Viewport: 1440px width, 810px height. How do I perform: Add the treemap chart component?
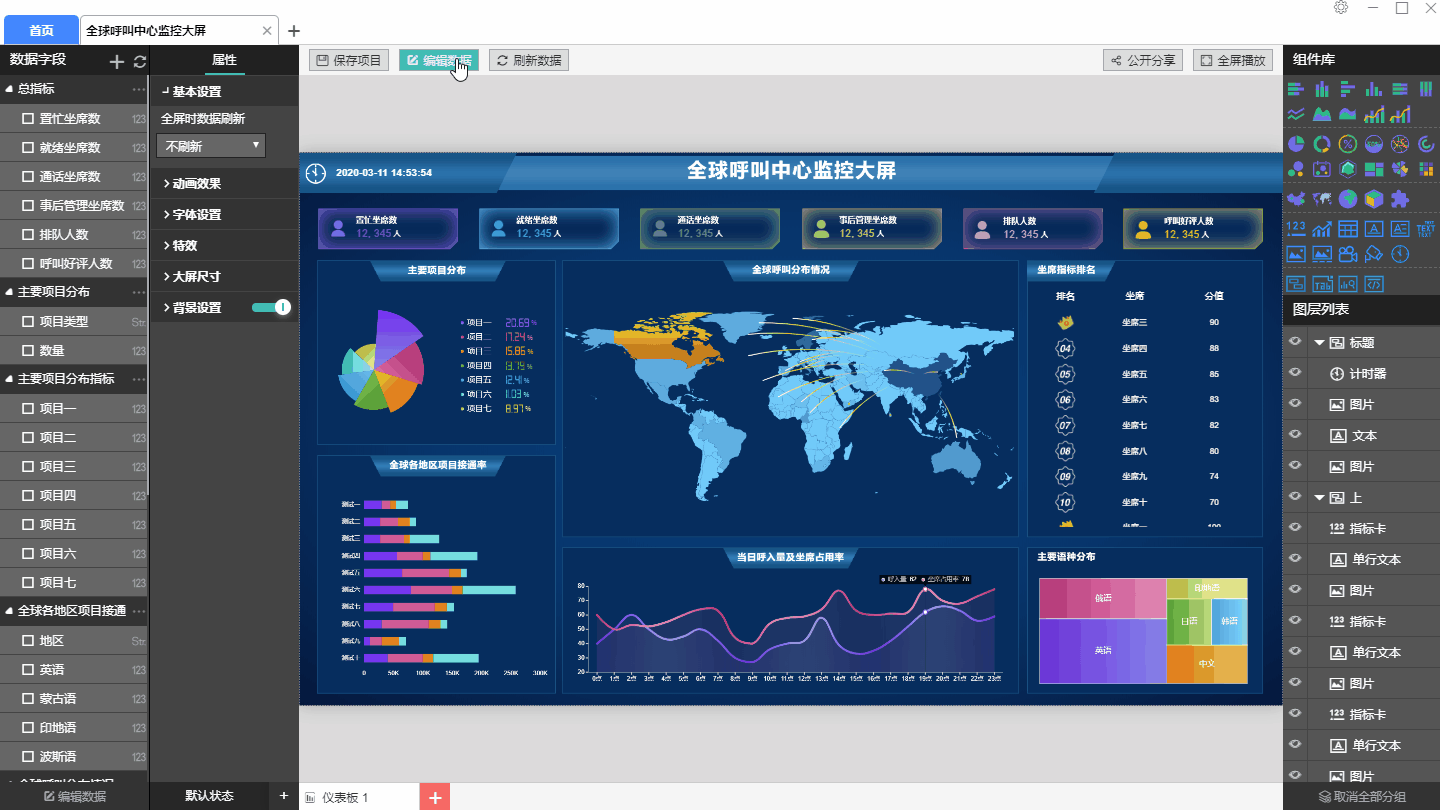tap(1374, 169)
